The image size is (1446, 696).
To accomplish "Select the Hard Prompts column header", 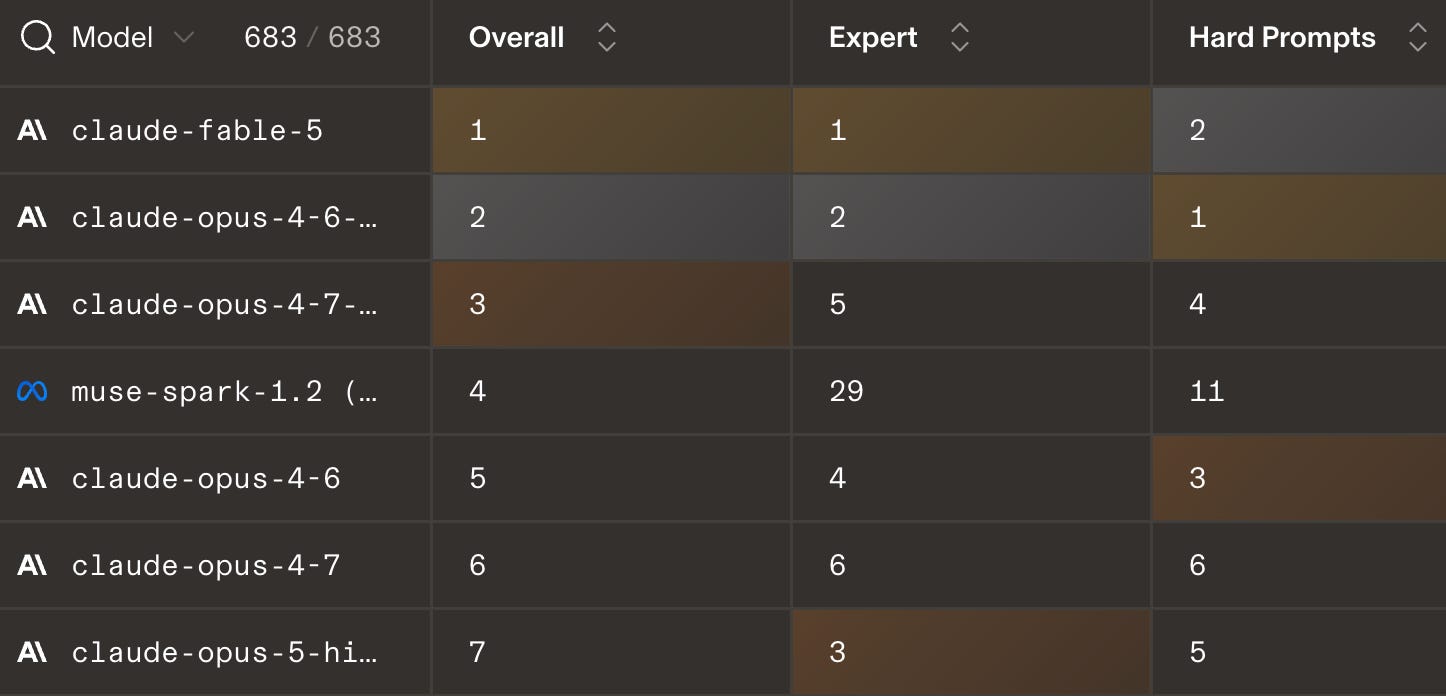I will (x=1282, y=38).
